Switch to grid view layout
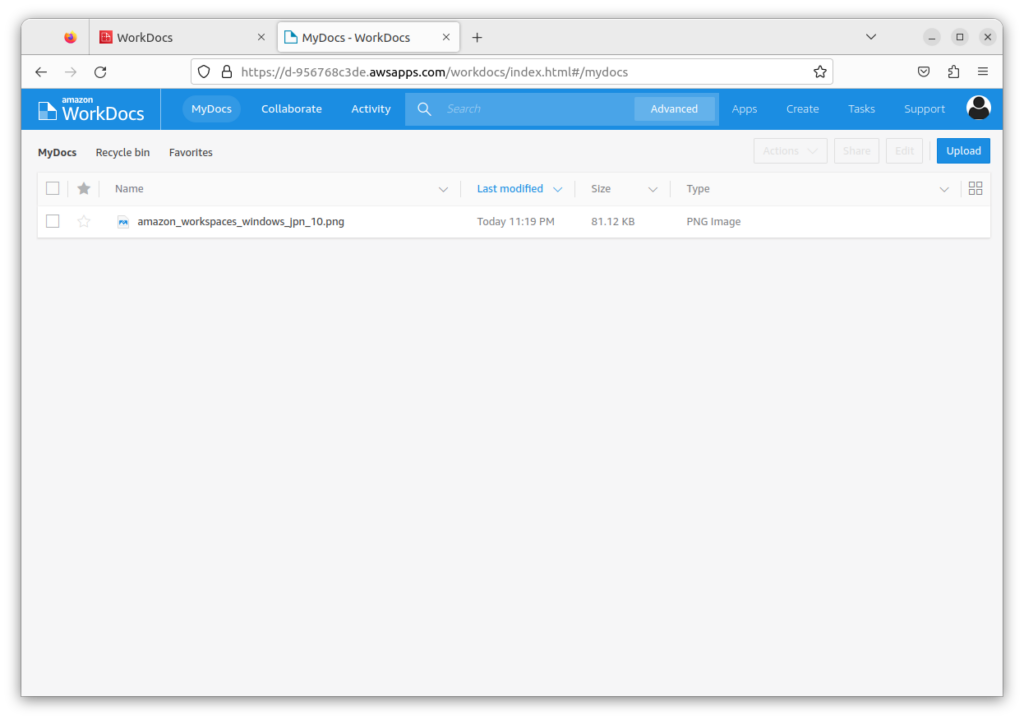This screenshot has width=1024, height=720. pyautogui.click(x=975, y=188)
